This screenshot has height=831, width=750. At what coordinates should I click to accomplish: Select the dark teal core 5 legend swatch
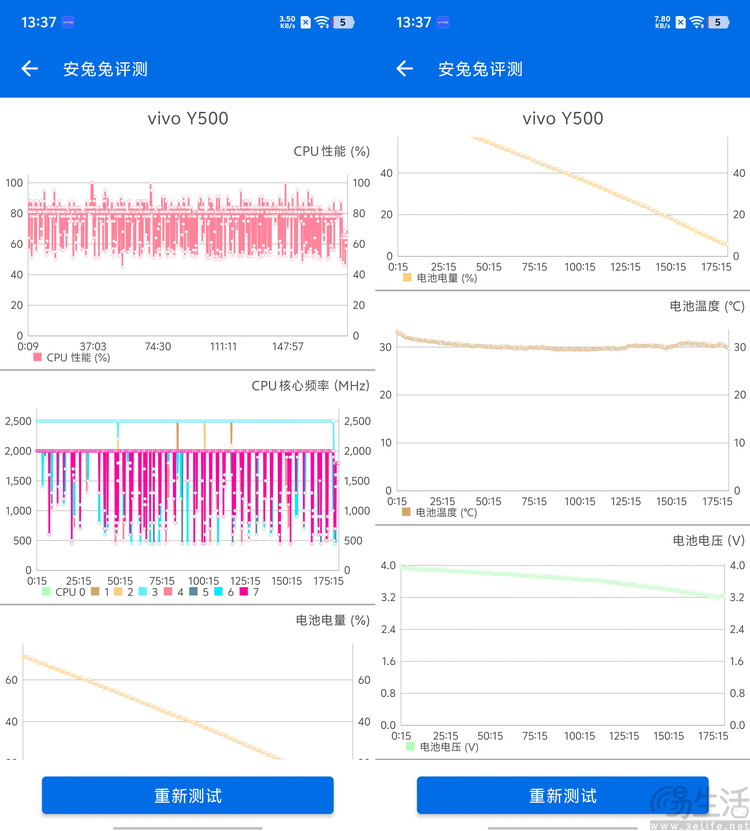coord(193,591)
